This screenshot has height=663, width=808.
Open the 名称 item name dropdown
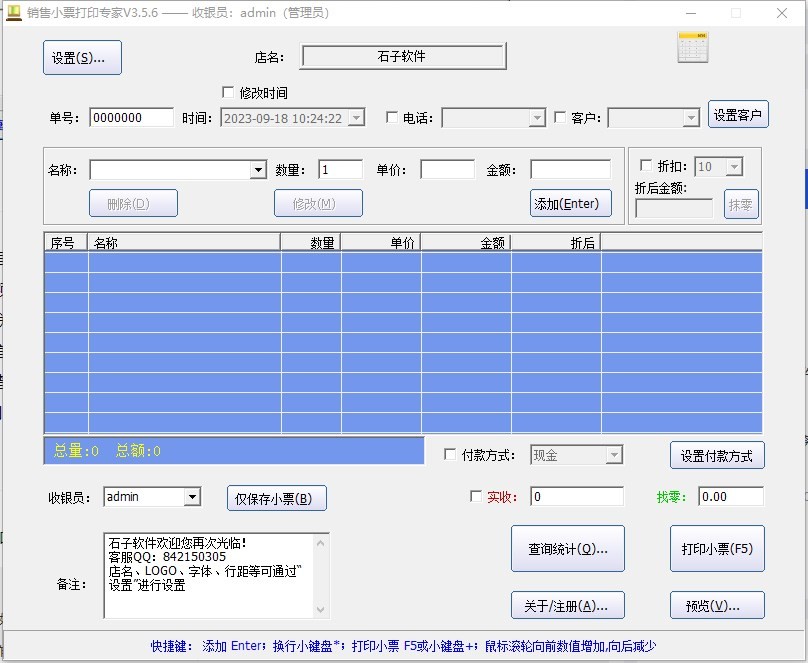pyautogui.click(x=261, y=168)
